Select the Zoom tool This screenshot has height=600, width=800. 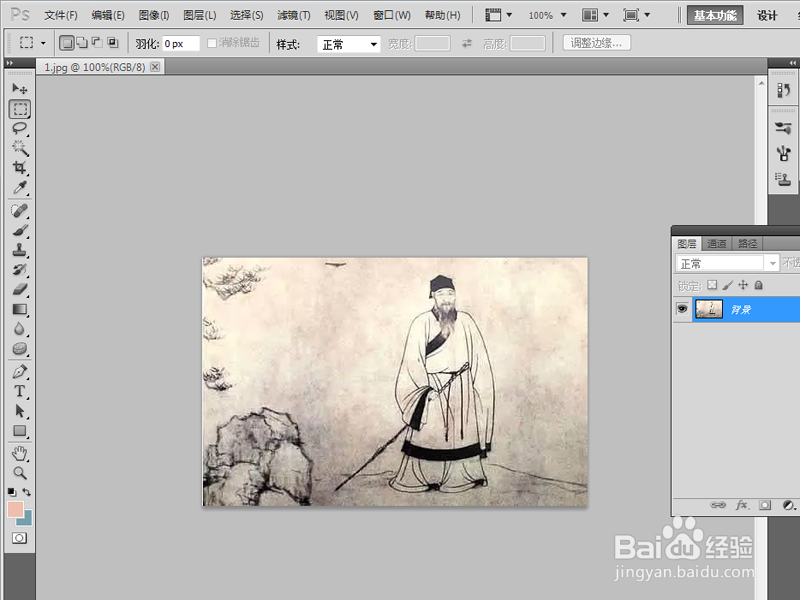20,473
